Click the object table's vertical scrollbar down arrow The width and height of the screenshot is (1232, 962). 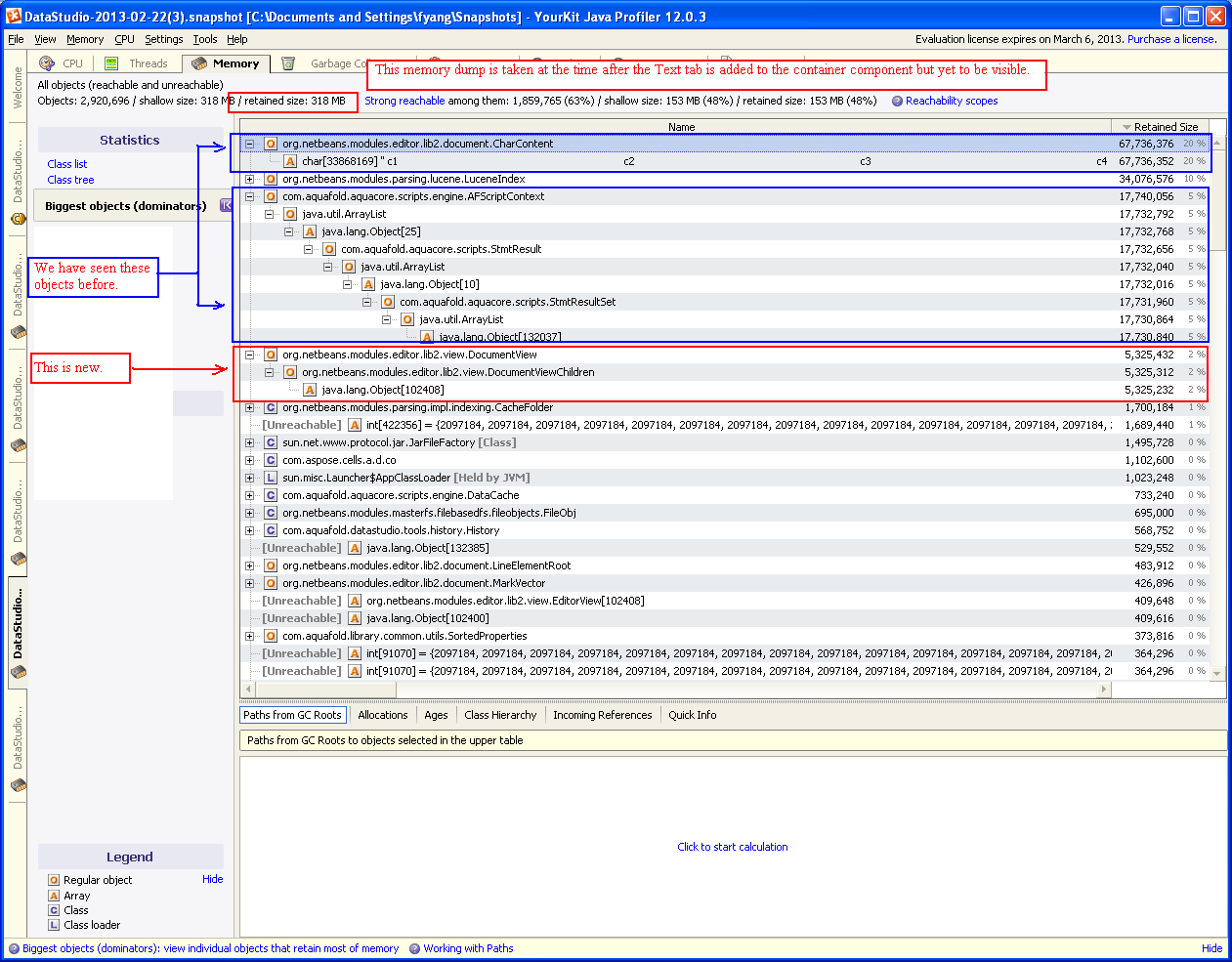point(1217,673)
